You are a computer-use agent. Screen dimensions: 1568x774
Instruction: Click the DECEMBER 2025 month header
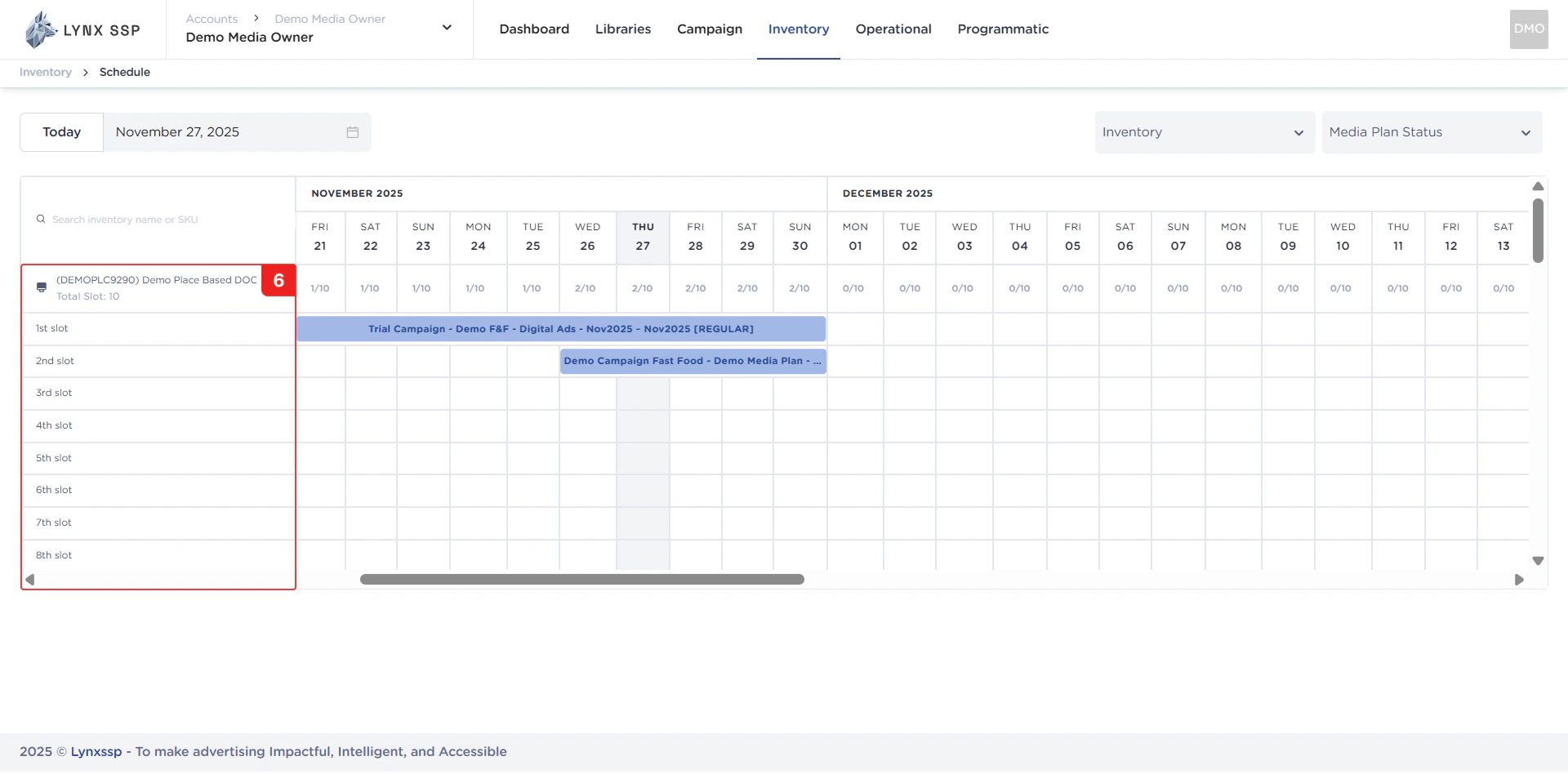click(888, 194)
